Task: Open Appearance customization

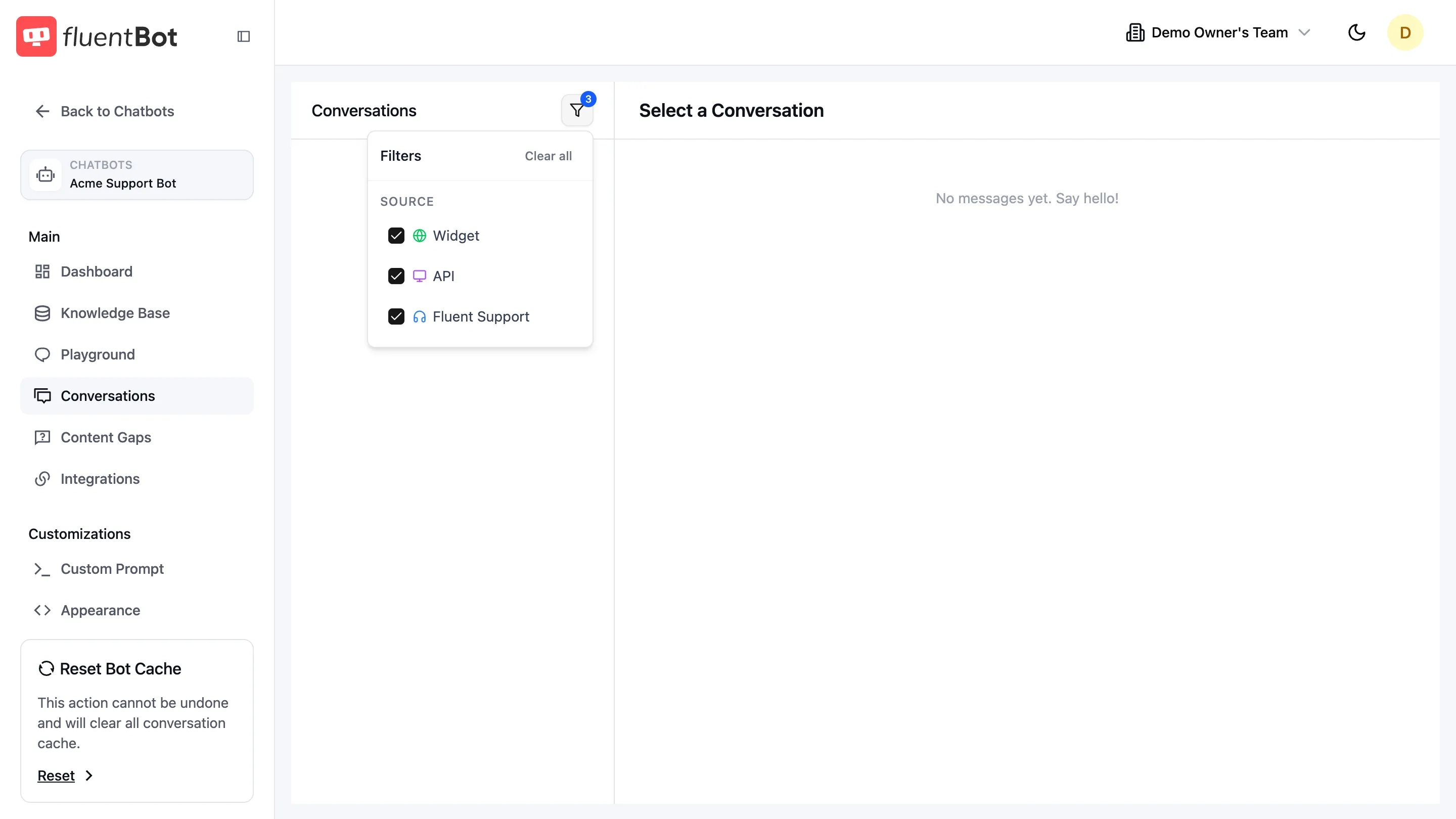Action: [137, 610]
